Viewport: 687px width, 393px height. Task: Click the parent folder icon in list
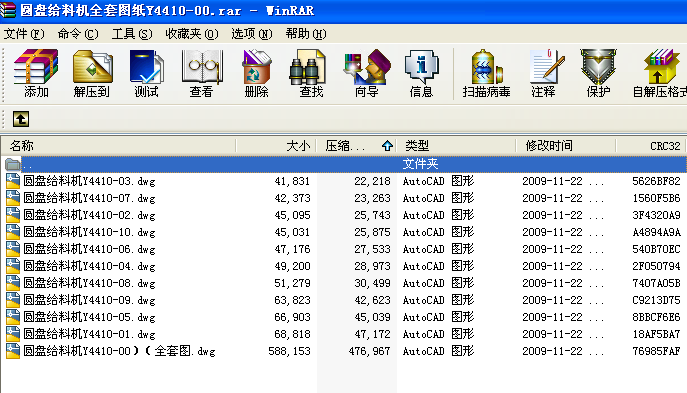click(x=13, y=164)
